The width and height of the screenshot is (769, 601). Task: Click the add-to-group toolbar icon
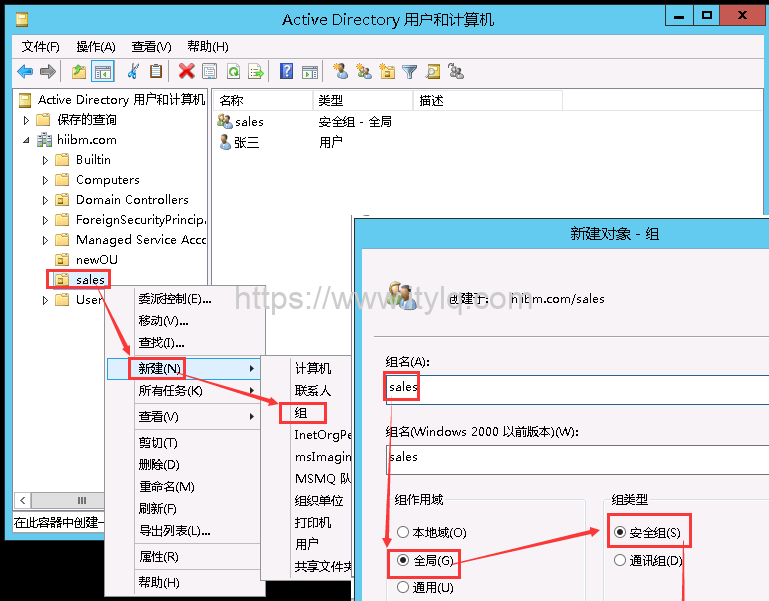(456, 72)
